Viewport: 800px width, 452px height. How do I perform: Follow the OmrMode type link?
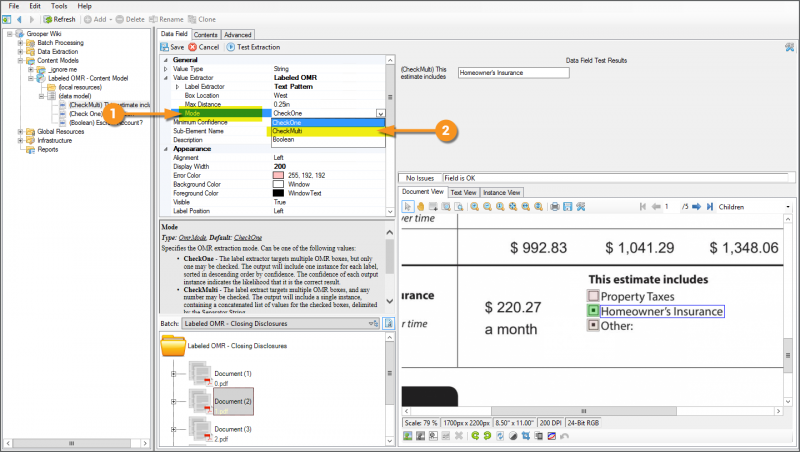coord(192,238)
